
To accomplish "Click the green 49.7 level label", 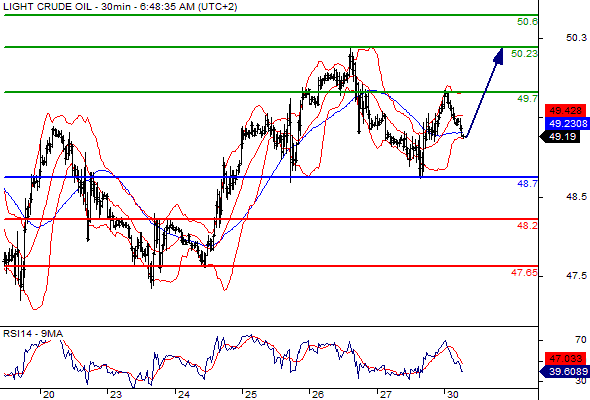I will tap(527, 99).
